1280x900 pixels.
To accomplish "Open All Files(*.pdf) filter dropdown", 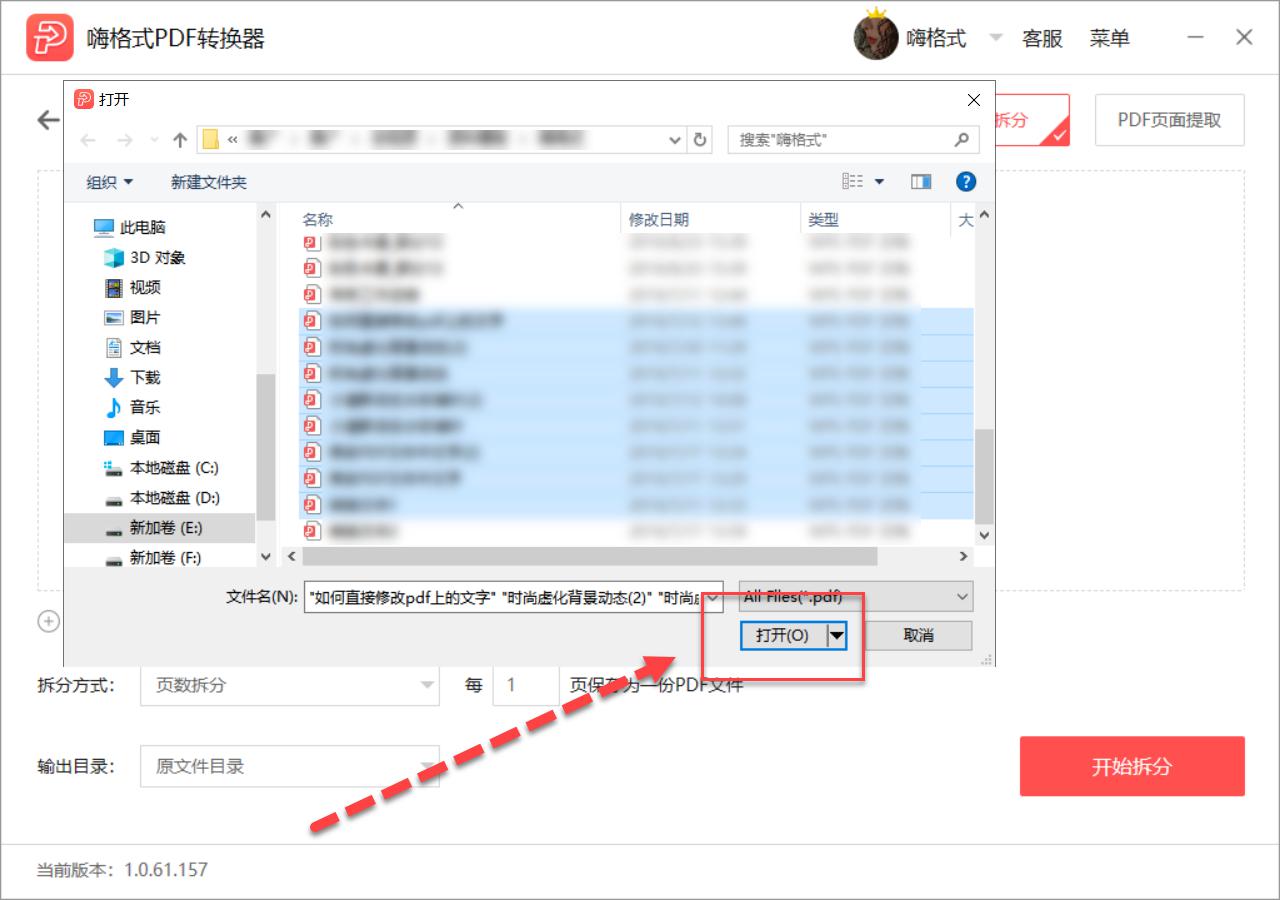I will (856, 597).
